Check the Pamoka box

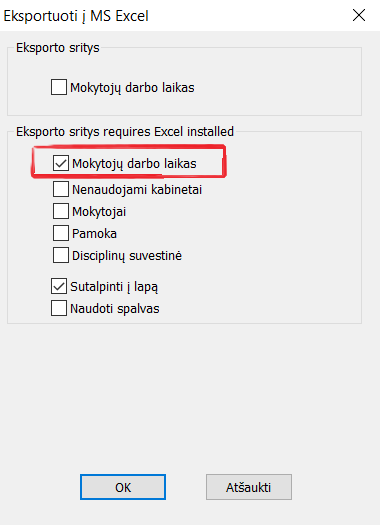point(61,233)
